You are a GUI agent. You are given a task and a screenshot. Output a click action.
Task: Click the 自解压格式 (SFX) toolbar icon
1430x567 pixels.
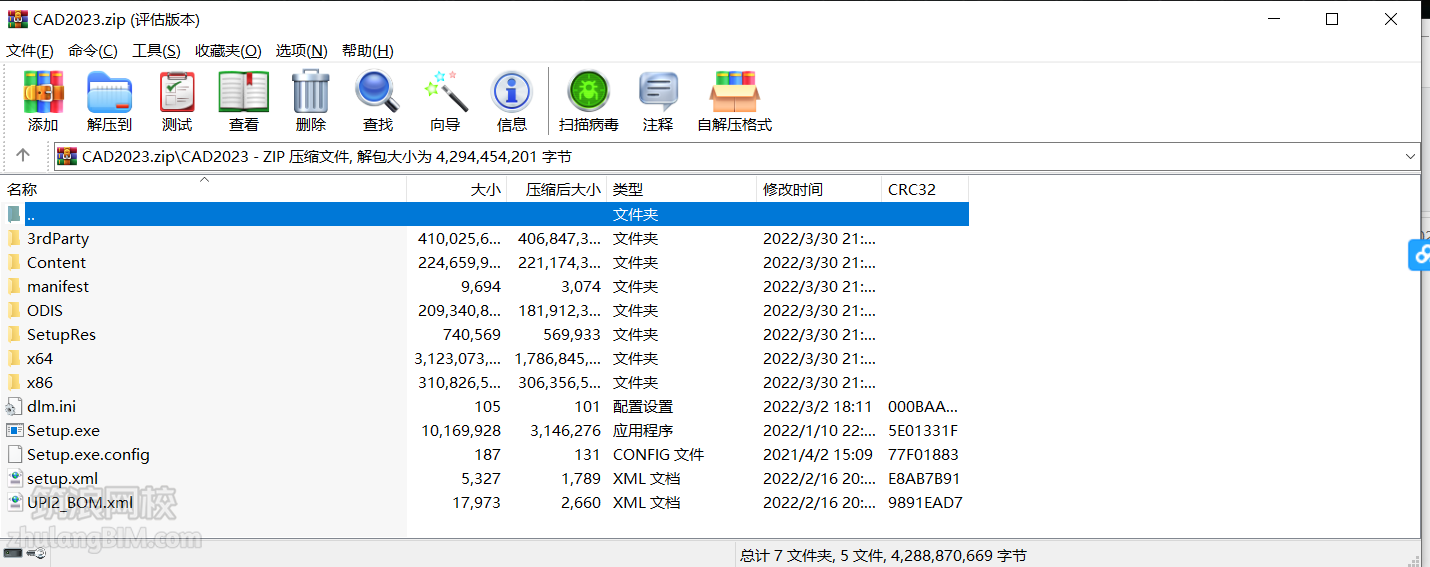734,92
